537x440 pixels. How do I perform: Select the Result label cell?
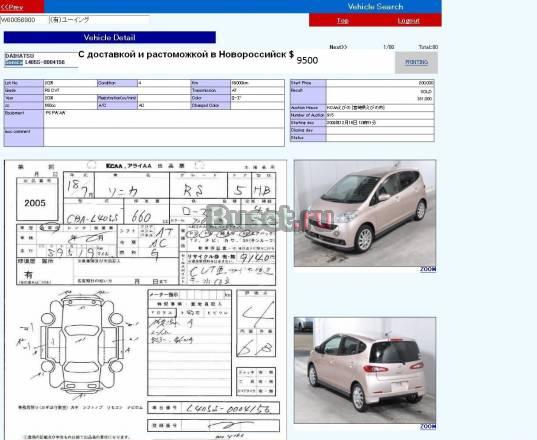click(x=308, y=96)
